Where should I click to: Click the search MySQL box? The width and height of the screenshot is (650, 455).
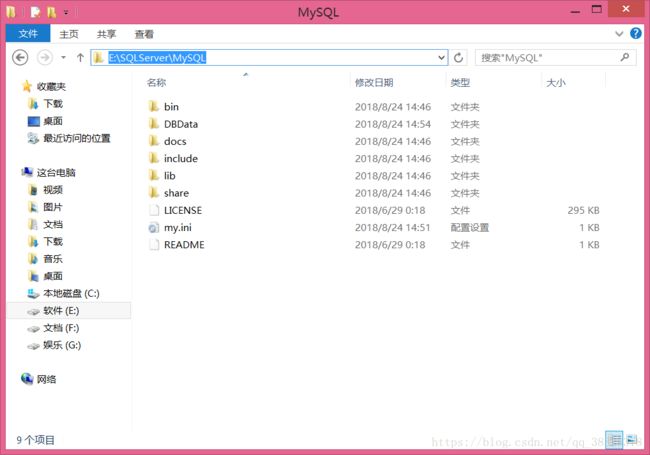coord(555,58)
